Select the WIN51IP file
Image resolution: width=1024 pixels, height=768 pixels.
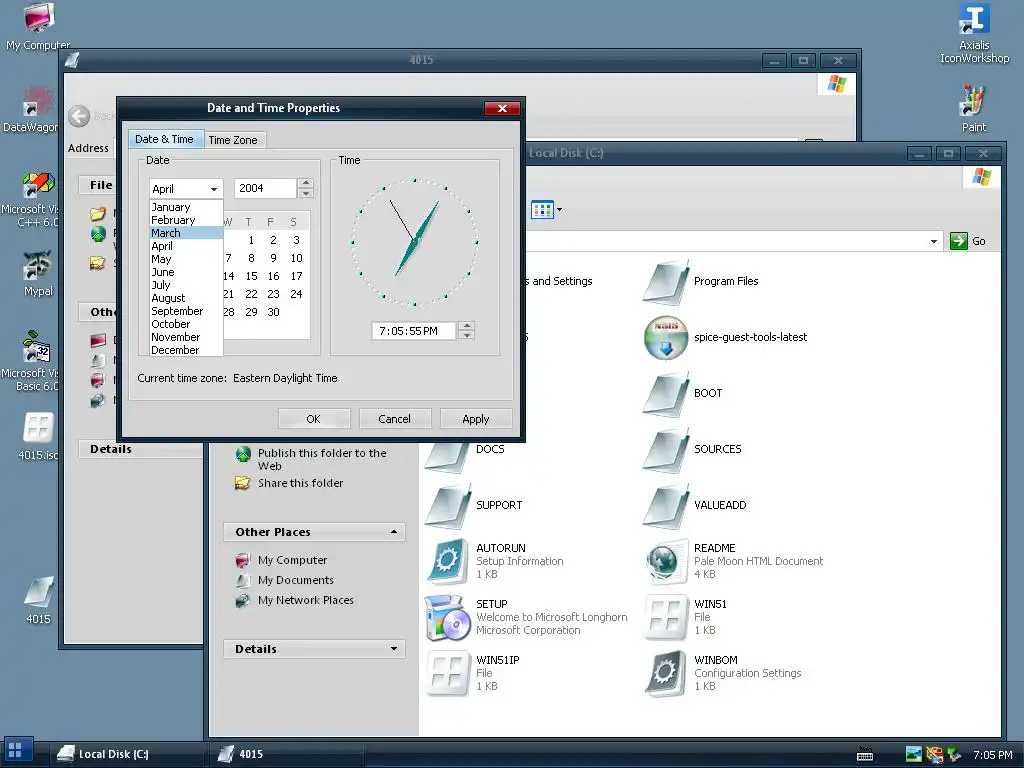473,673
